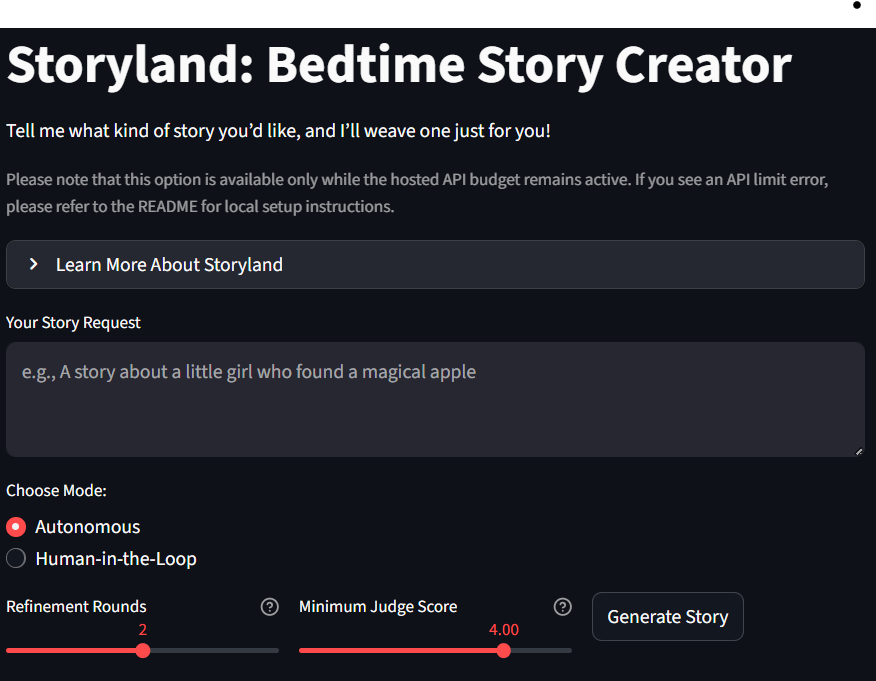Focus the Your Story Request text area
This screenshot has width=876, height=681.
tap(435, 399)
